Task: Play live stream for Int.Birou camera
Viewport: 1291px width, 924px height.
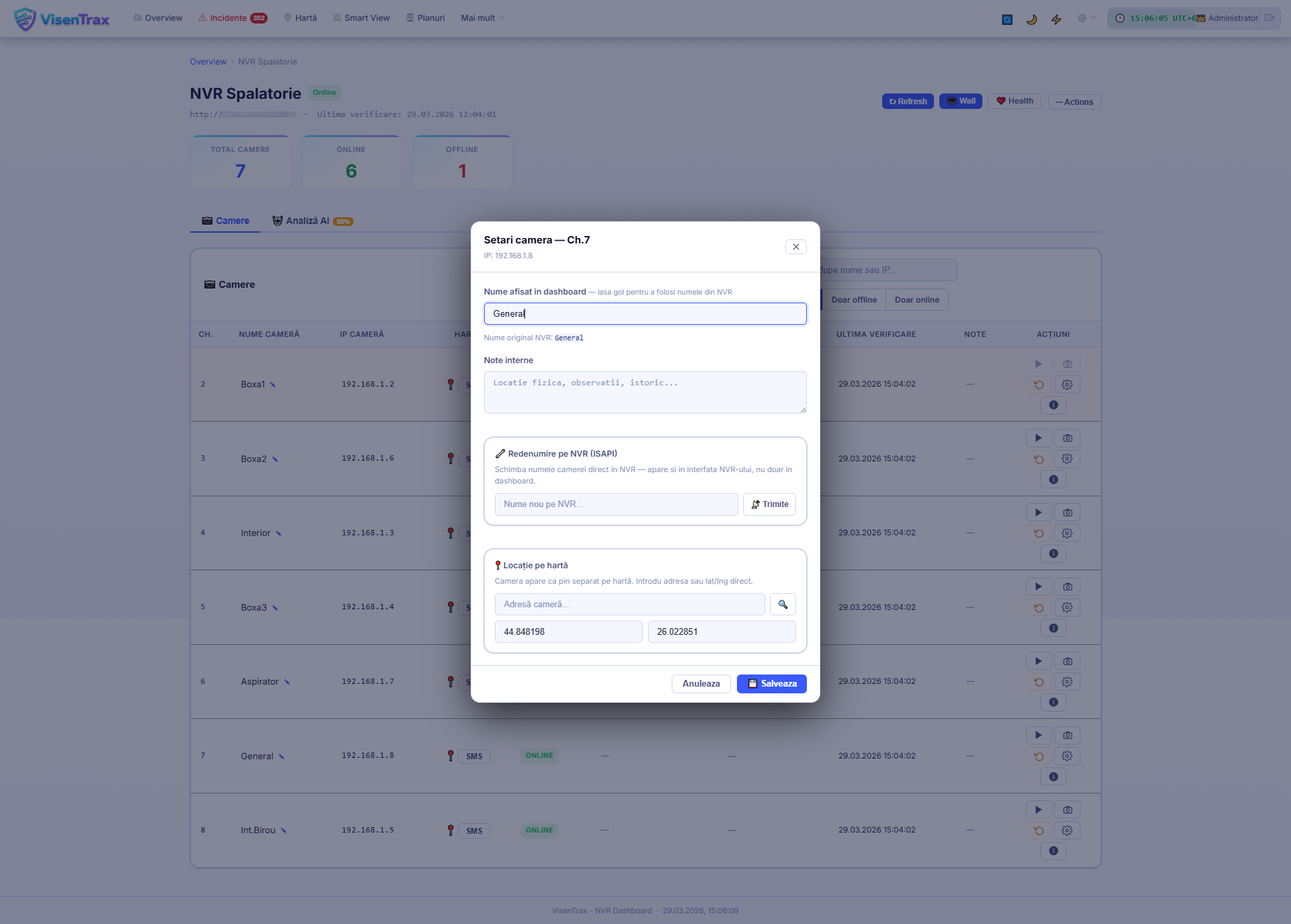Action: tap(1039, 810)
